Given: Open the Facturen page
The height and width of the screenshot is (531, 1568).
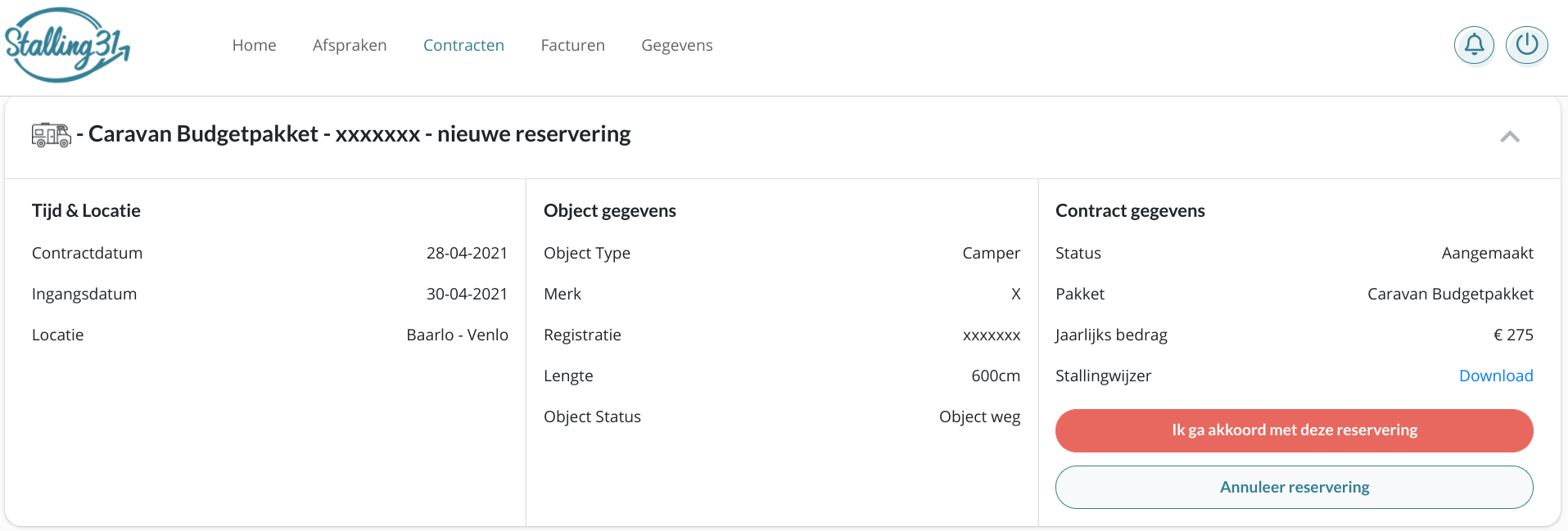Looking at the screenshot, I should 572,45.
